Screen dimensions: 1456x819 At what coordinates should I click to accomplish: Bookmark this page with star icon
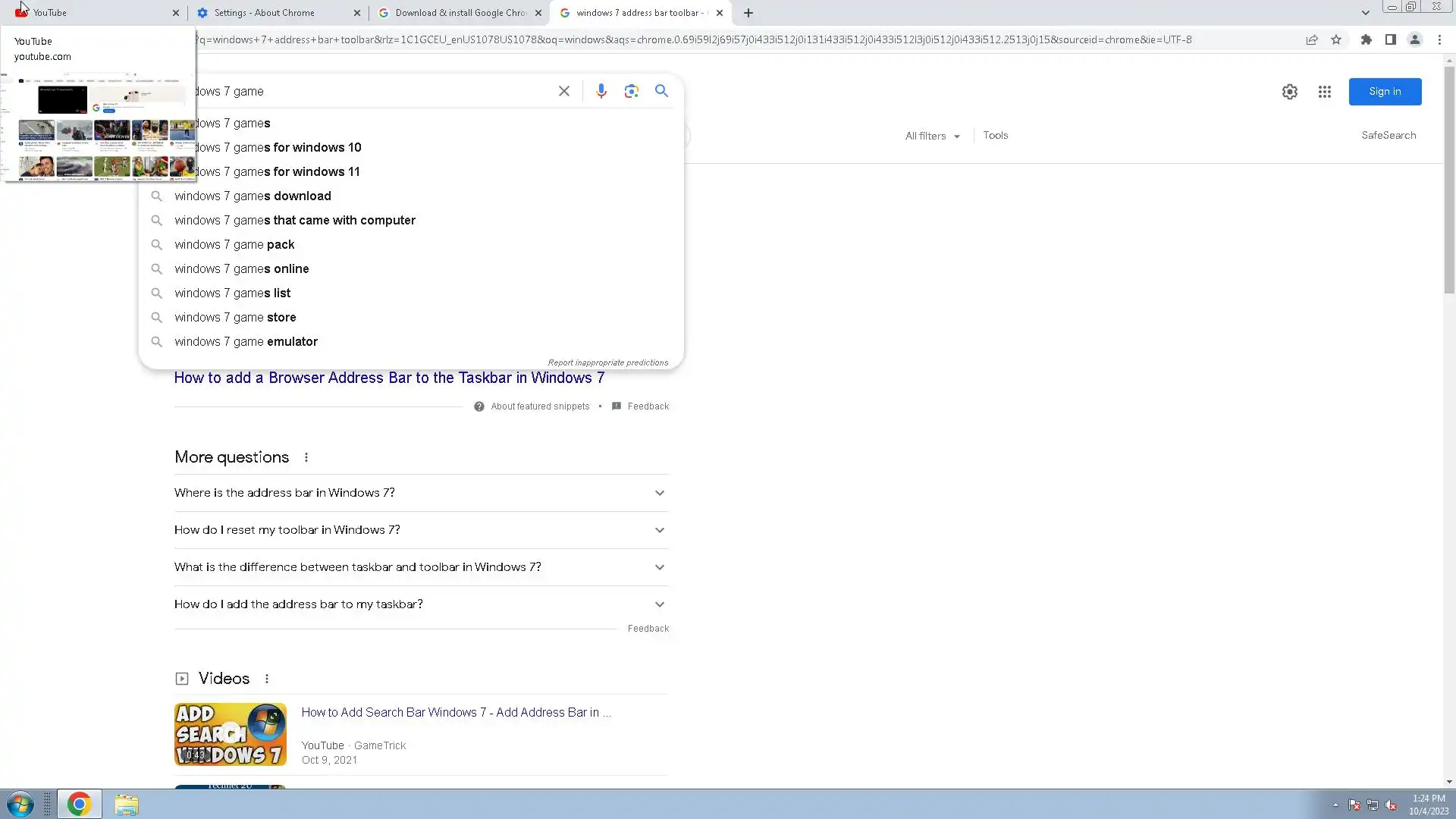tap(1336, 39)
